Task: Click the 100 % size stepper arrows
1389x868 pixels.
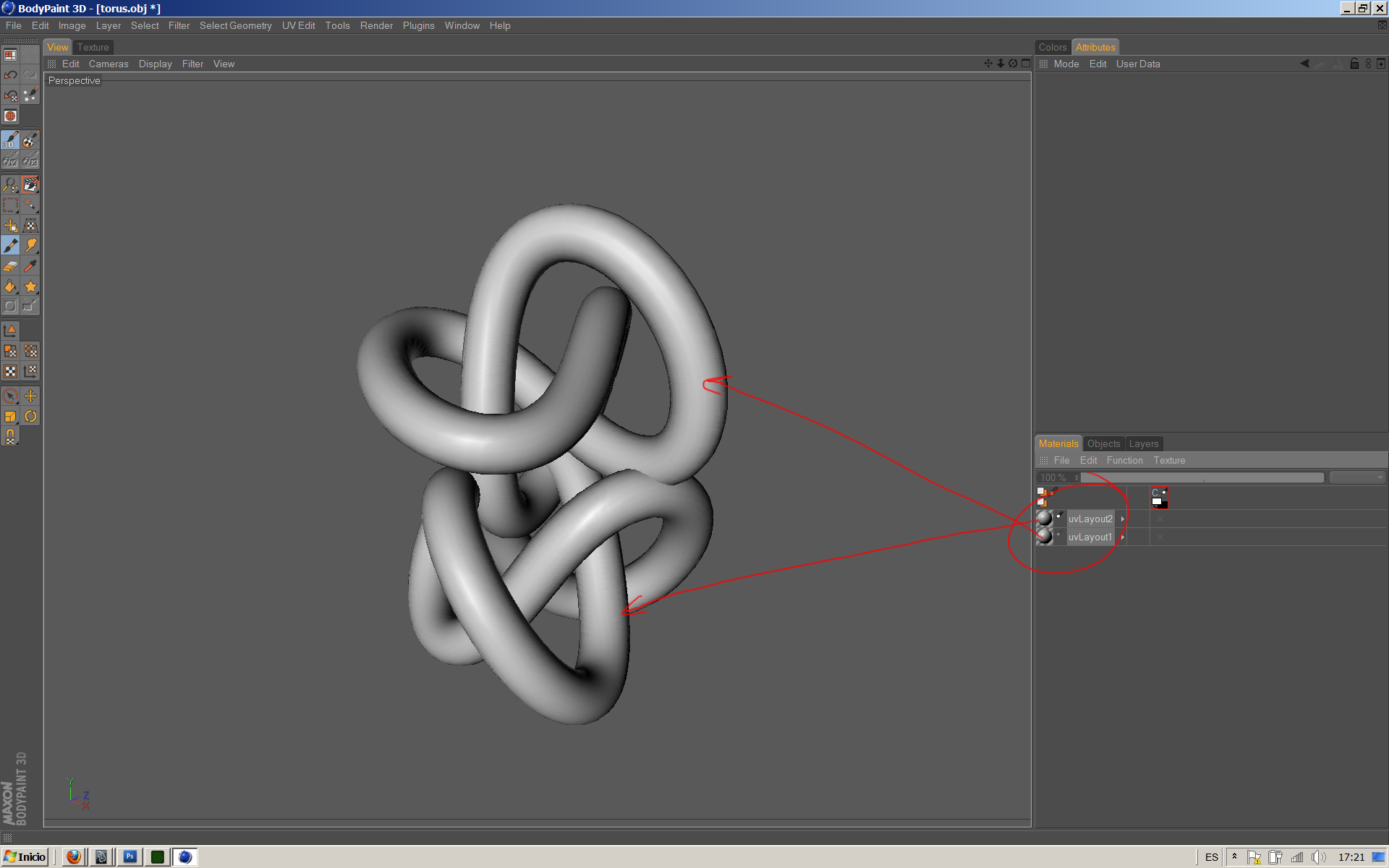Action: pyautogui.click(x=1076, y=477)
